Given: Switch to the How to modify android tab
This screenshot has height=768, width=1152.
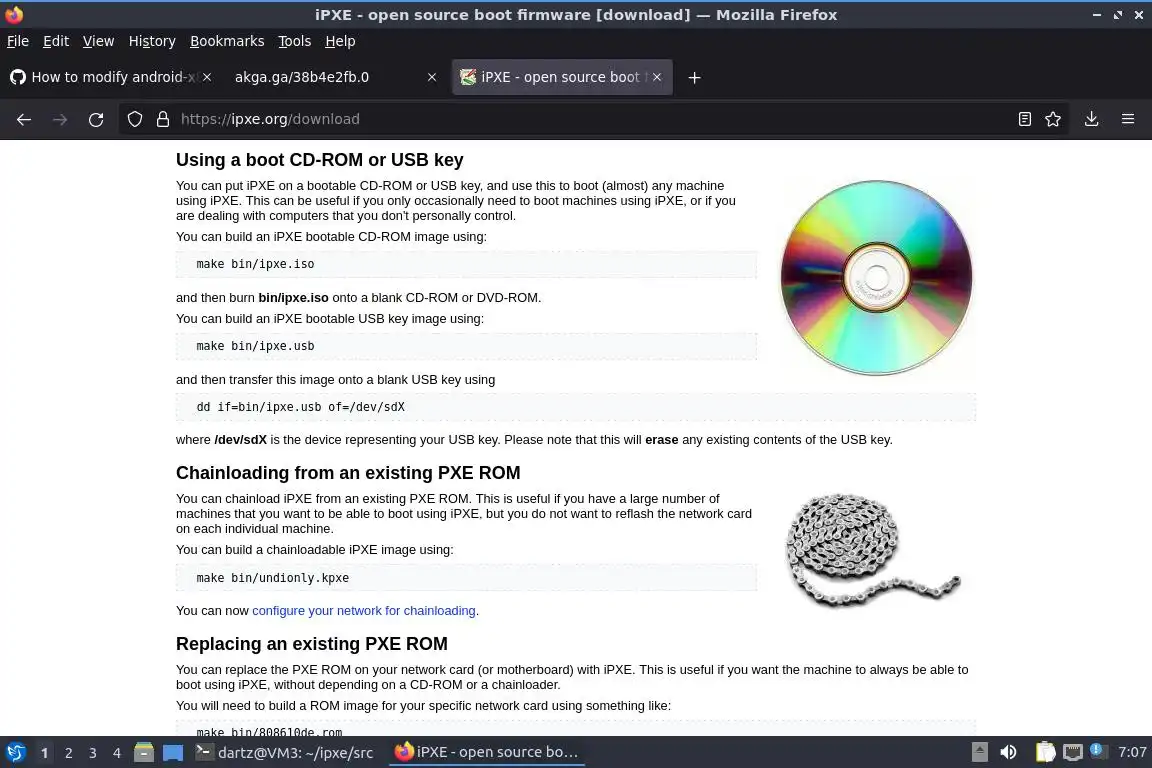Looking at the screenshot, I should (110, 77).
